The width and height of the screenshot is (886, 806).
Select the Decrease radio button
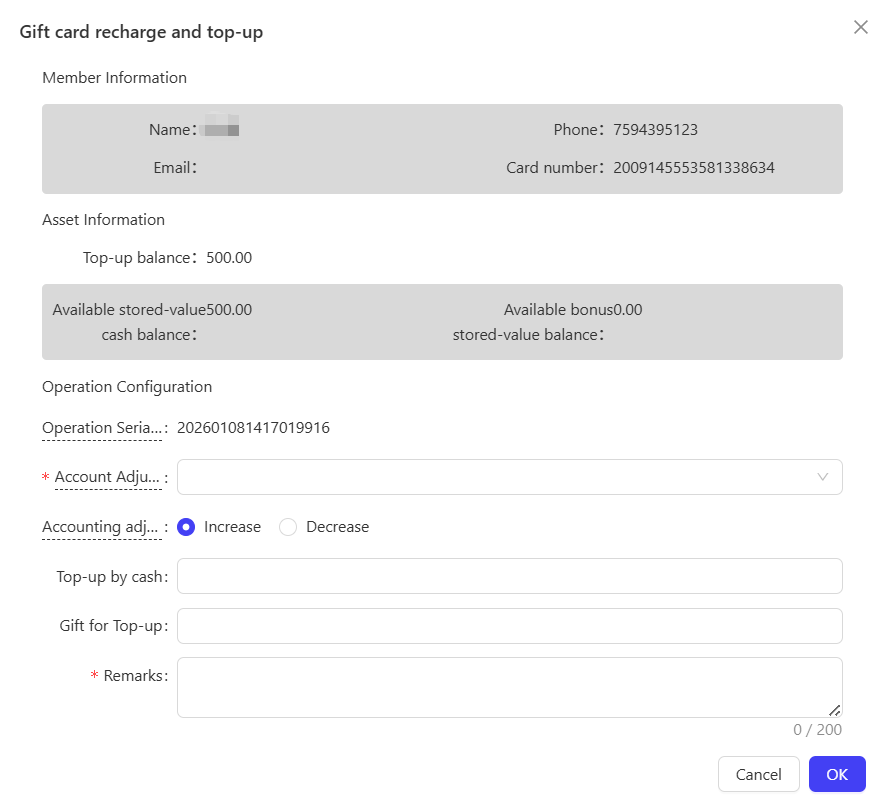click(288, 527)
